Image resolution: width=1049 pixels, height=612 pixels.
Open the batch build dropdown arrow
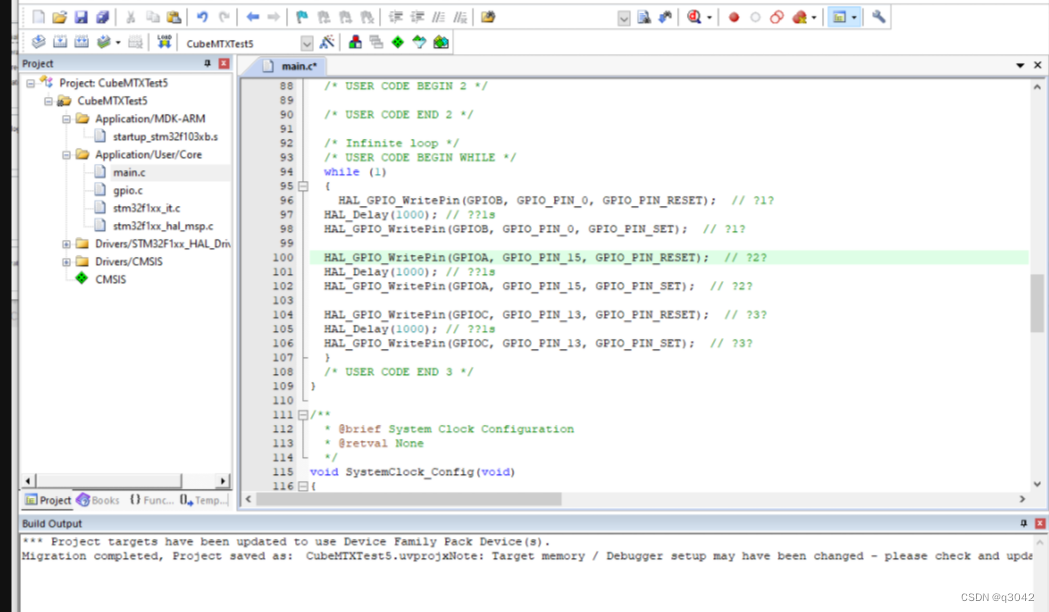pos(118,43)
